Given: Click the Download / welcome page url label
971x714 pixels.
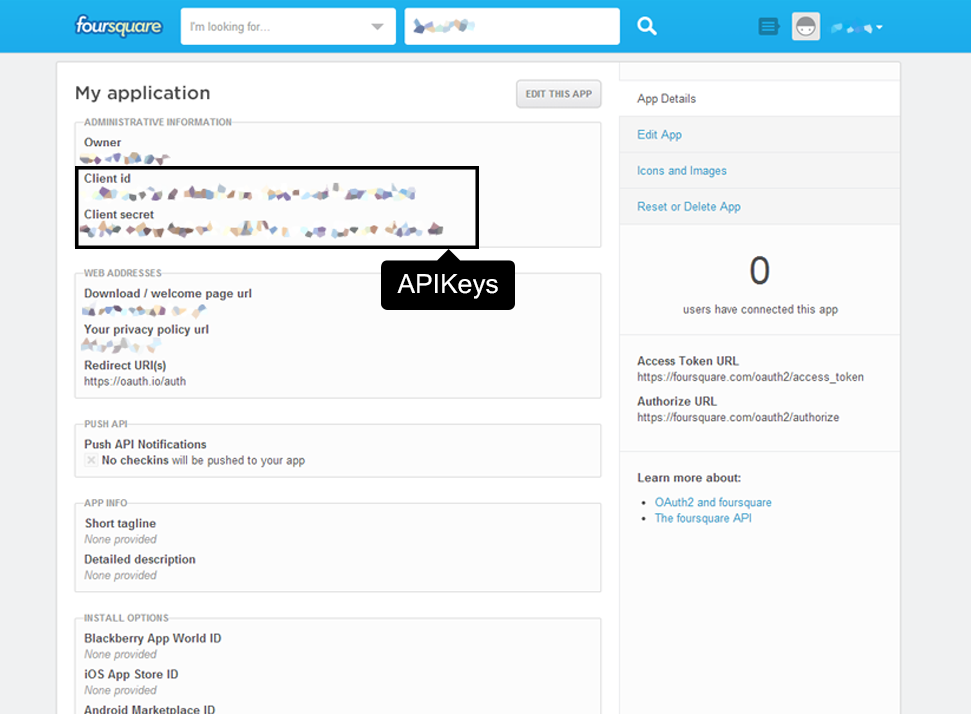Looking at the screenshot, I should coord(168,294).
